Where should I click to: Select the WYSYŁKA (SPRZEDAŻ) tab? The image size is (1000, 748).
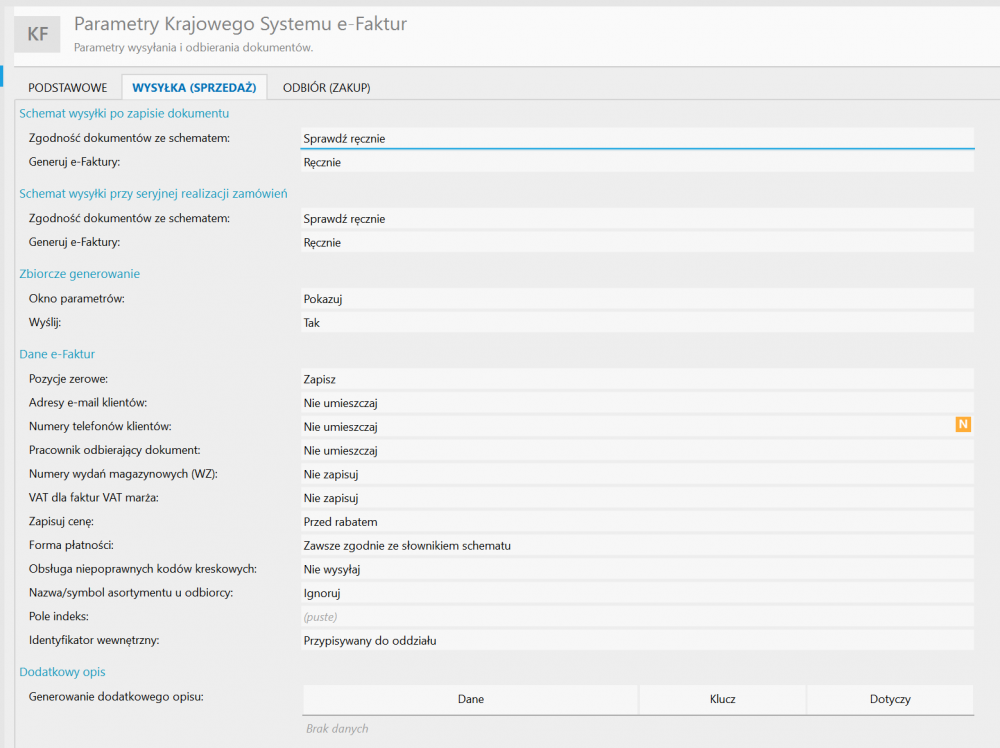coord(195,87)
